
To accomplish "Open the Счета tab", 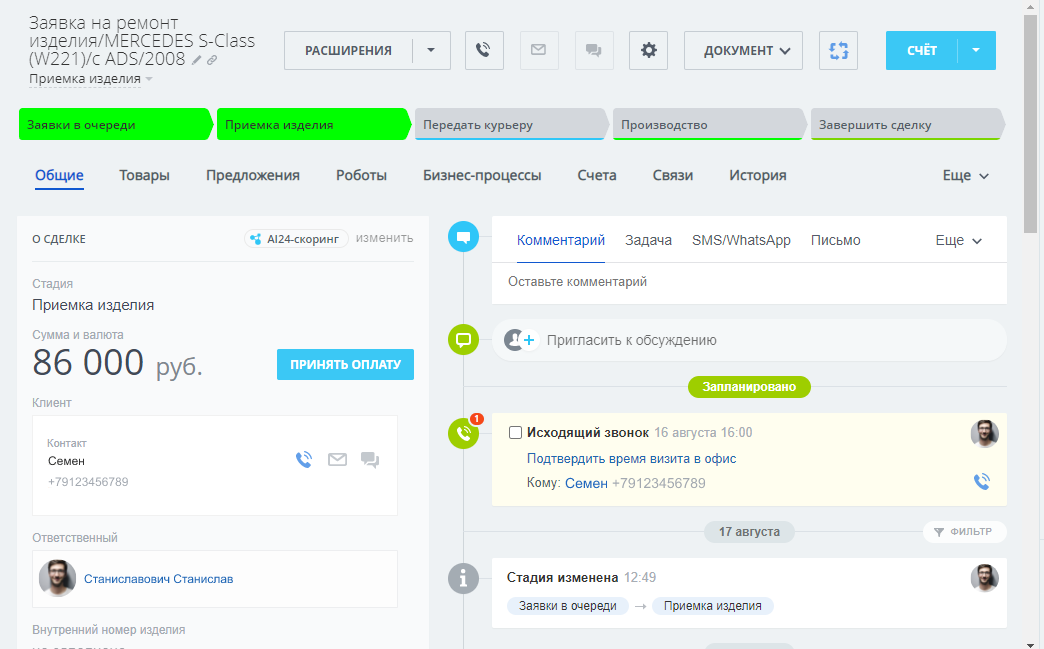I will [597, 176].
